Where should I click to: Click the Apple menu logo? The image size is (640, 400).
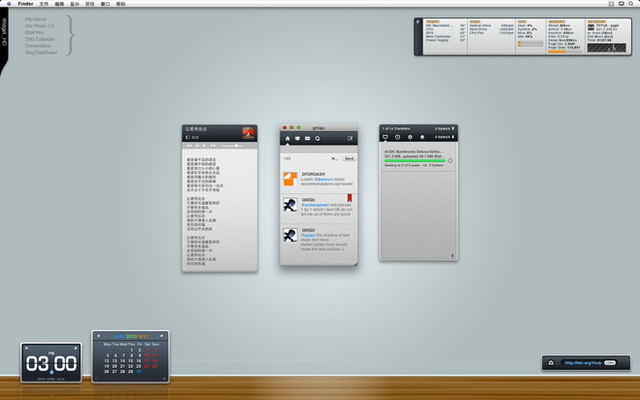pyautogui.click(x=8, y=4)
